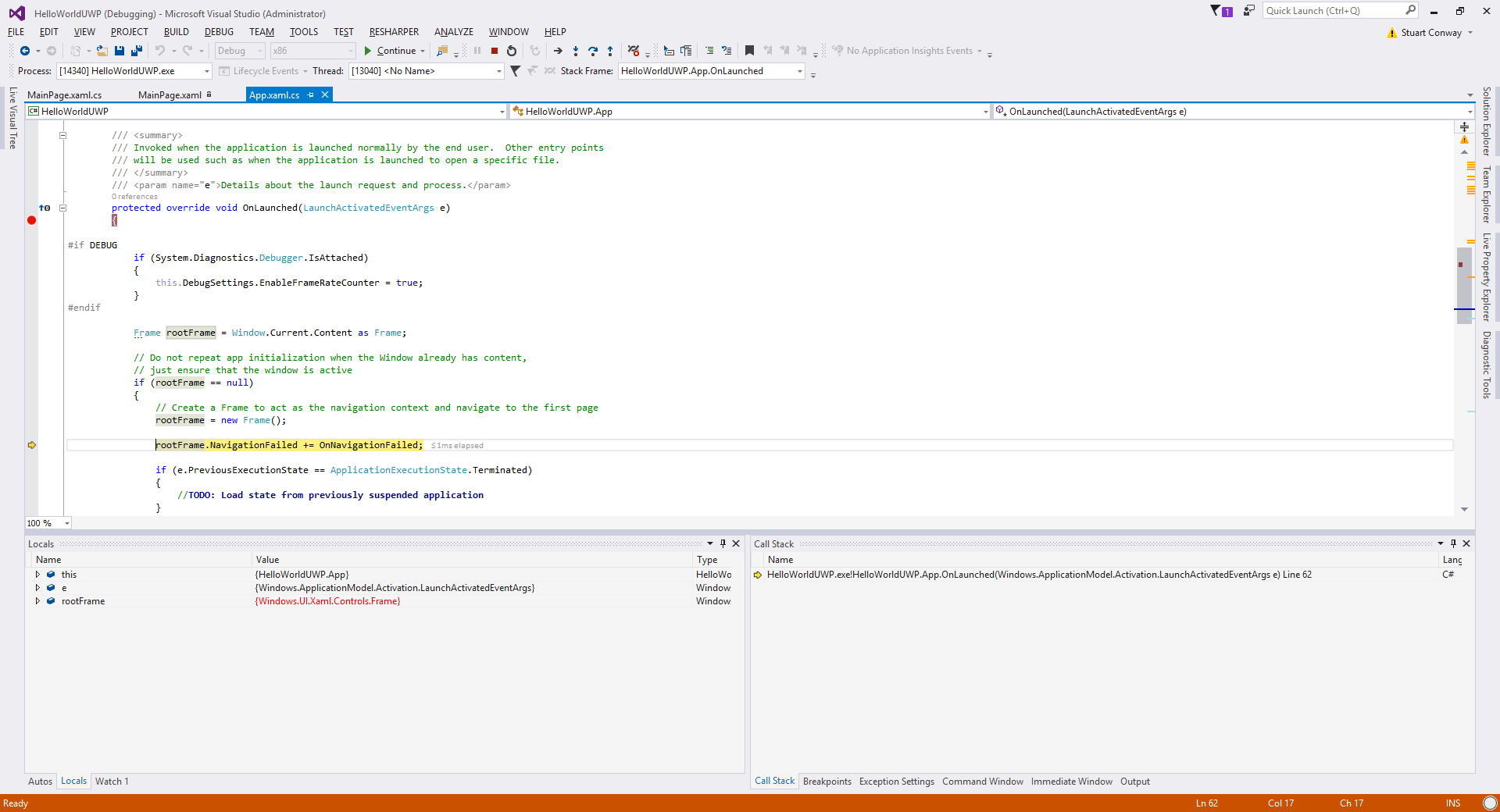Close the App.xaml.cs tab
Screen dimensions: 1500x812
coord(325,94)
